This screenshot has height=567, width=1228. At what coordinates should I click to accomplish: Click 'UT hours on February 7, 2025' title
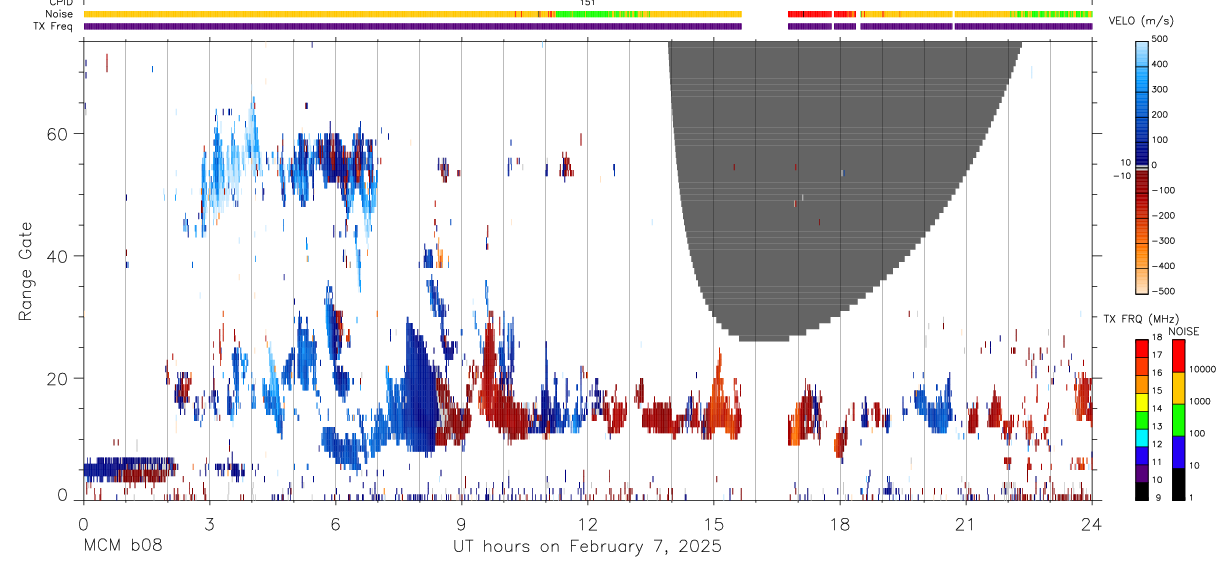[587, 547]
